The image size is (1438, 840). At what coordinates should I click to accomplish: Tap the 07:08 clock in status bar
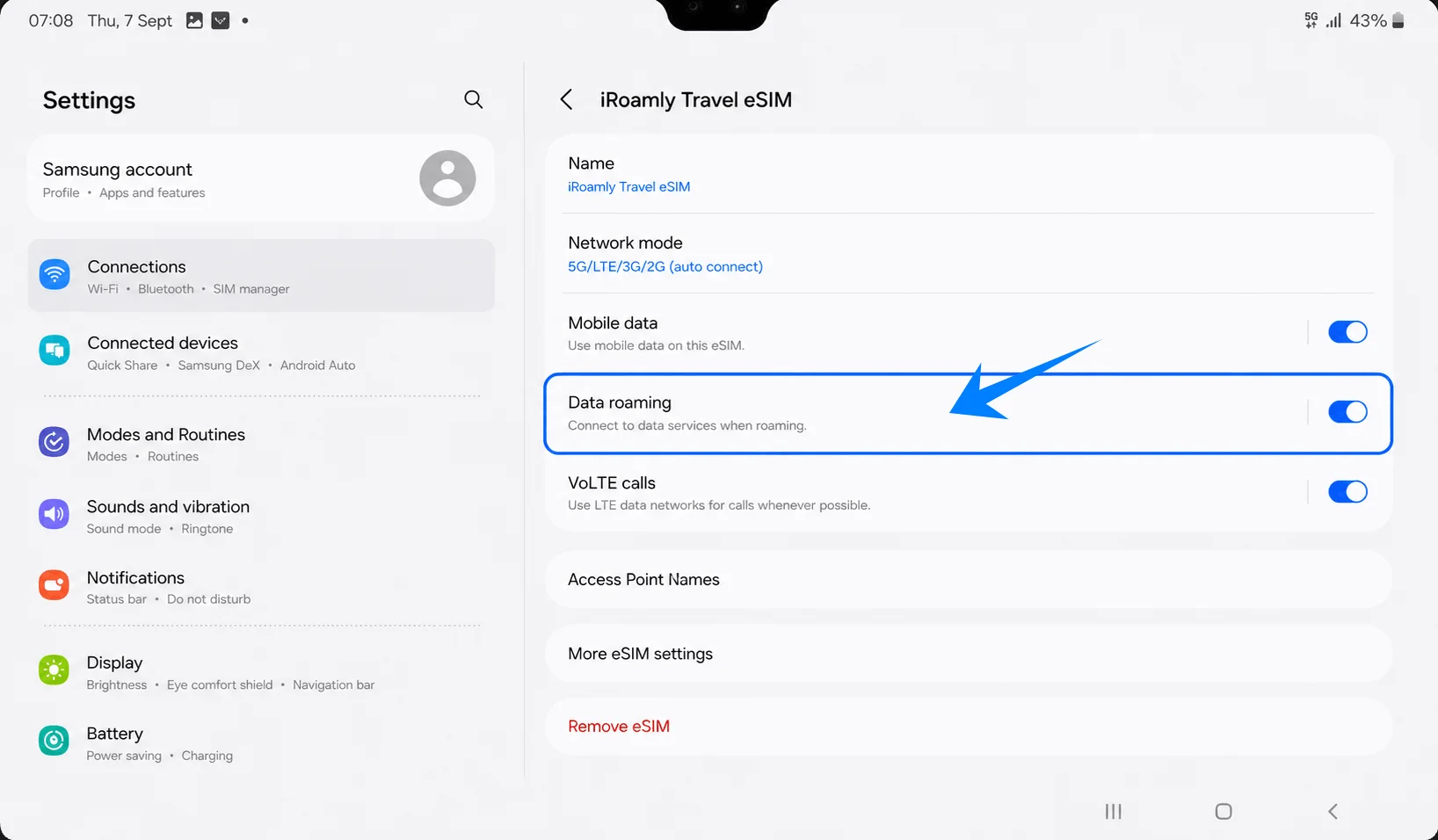(x=51, y=20)
